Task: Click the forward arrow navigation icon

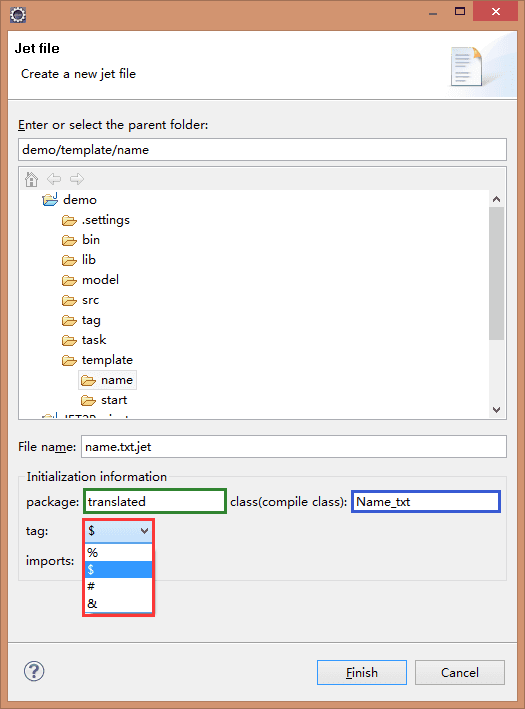Action: [77, 179]
